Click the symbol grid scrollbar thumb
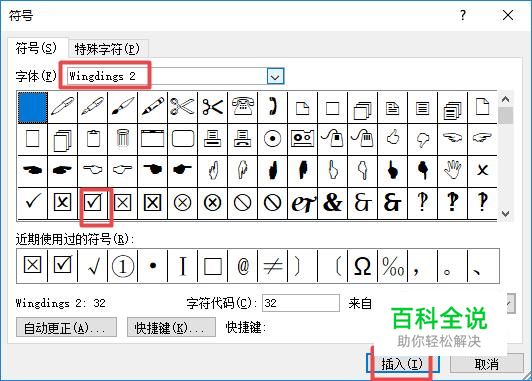 tap(506, 116)
